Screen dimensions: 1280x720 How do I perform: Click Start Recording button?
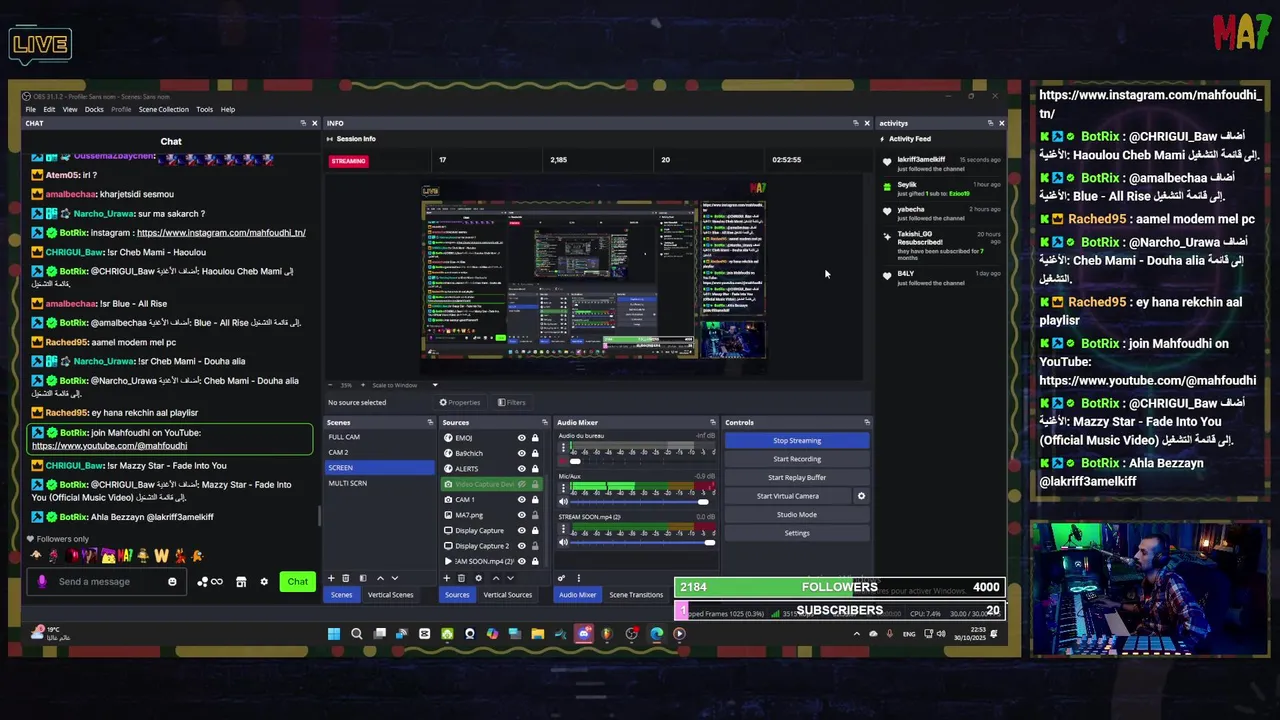tap(797, 459)
